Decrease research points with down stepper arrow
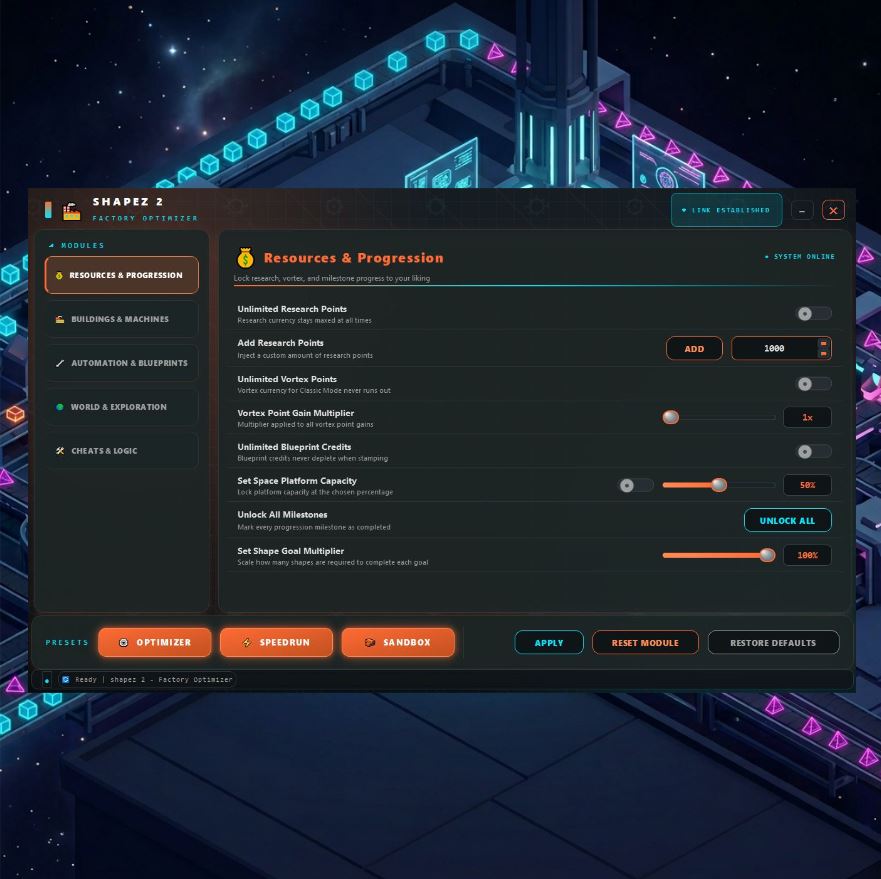 [x=824, y=354]
